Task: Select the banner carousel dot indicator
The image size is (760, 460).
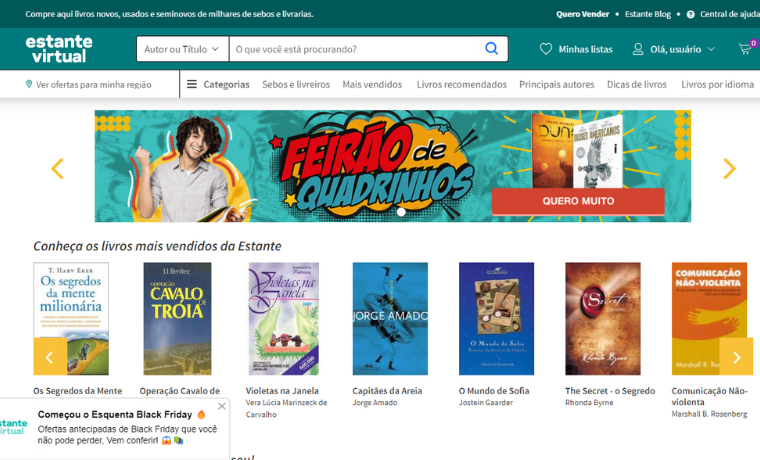Action: point(401,211)
